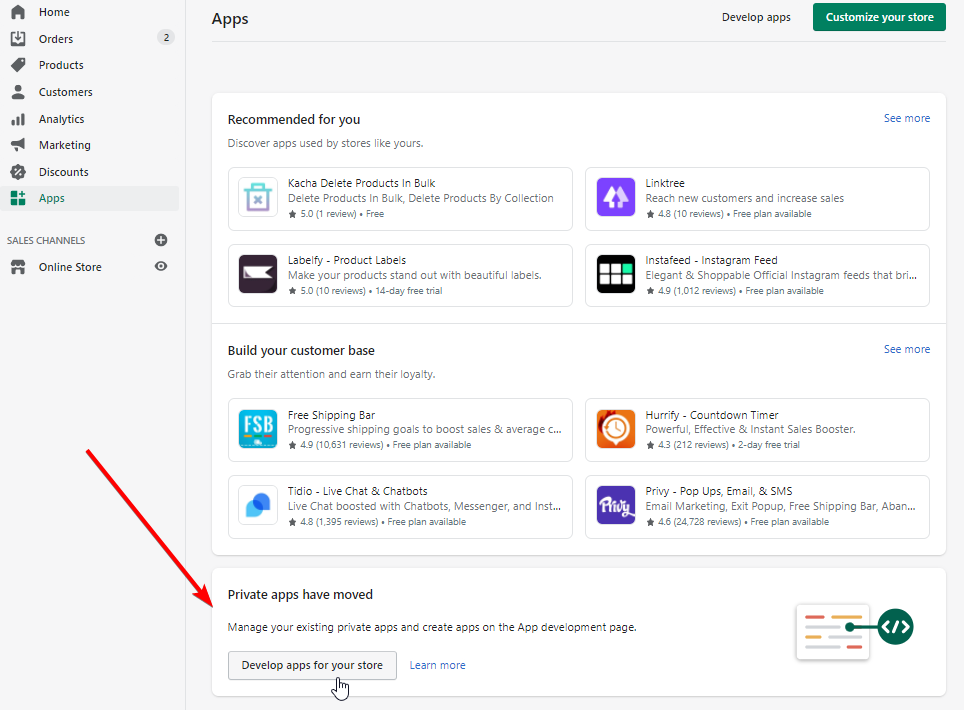
Task: Click the purple Privy app icon
Action: click(615, 505)
